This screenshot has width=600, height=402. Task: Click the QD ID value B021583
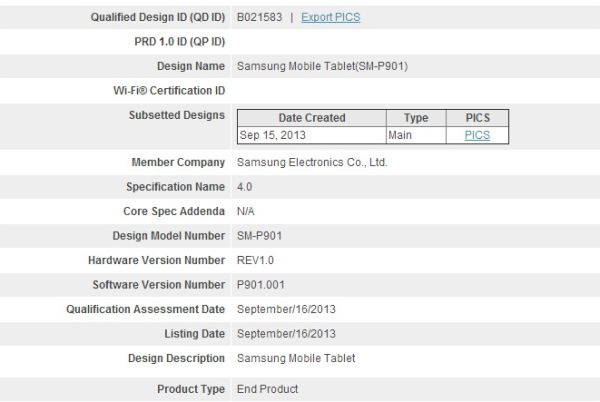coord(258,18)
